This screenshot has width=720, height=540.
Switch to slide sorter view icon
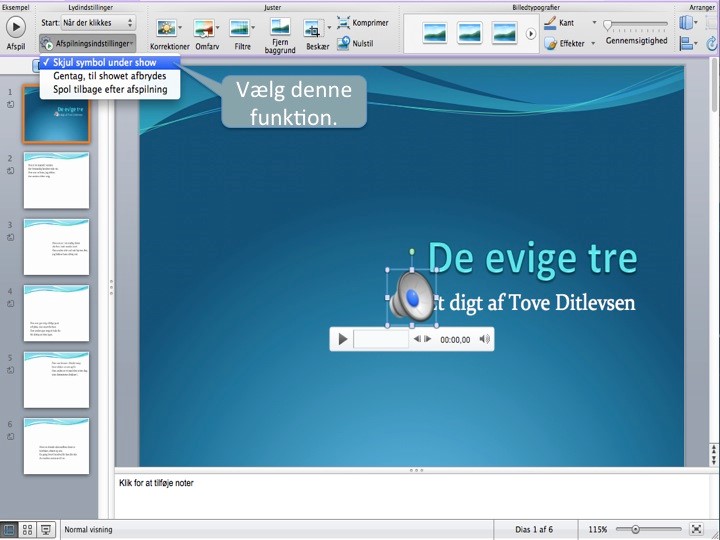tap(27, 529)
